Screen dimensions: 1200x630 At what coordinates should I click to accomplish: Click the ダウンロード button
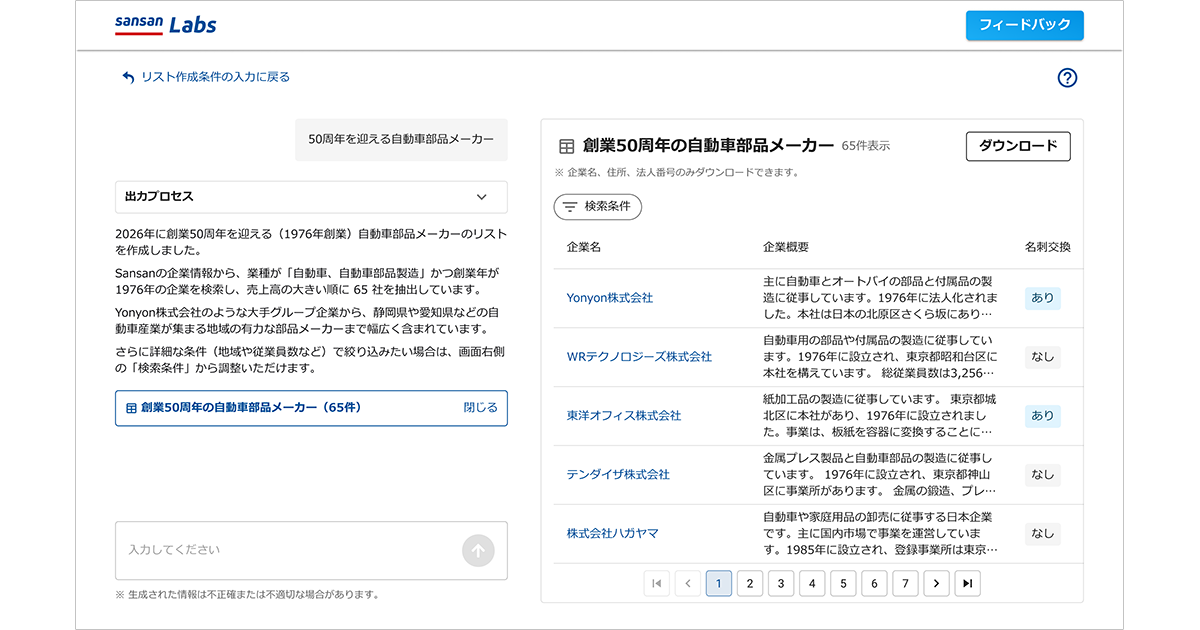tap(1018, 146)
